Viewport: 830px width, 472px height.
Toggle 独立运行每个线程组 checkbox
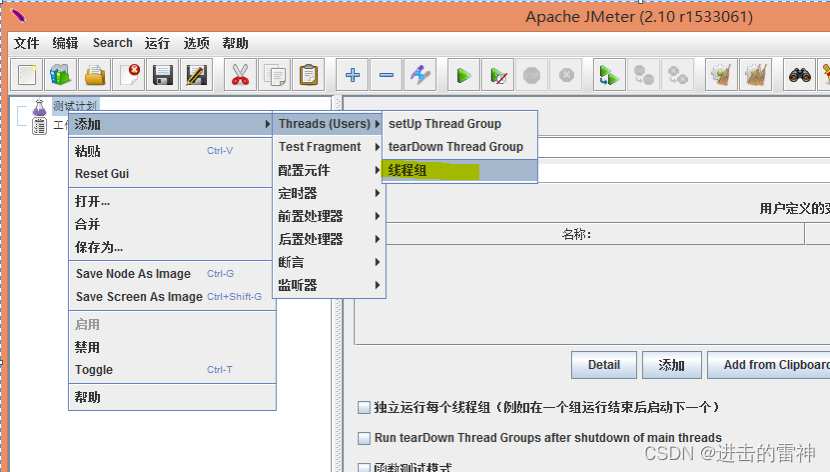(364, 407)
